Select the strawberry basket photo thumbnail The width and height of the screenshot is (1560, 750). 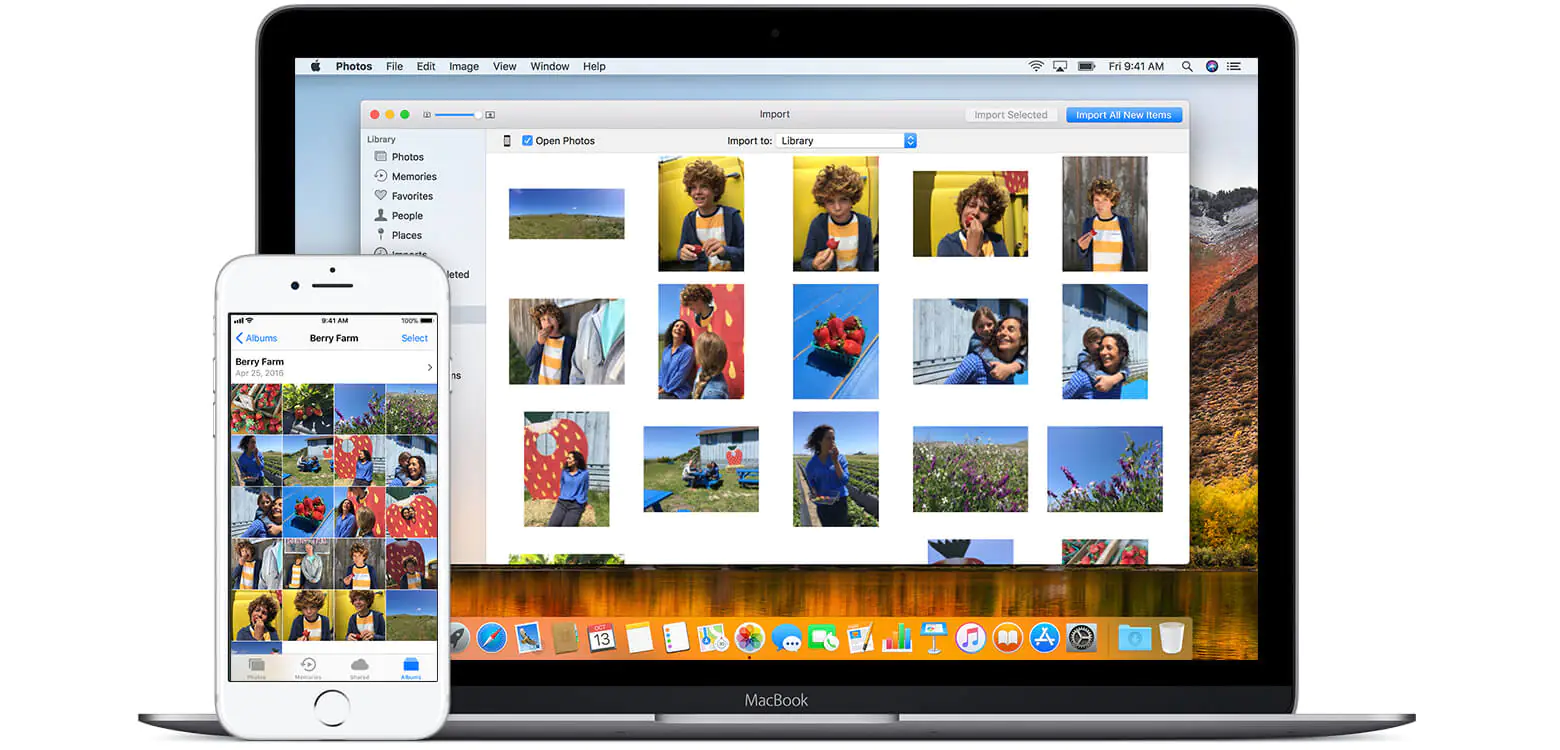click(836, 342)
